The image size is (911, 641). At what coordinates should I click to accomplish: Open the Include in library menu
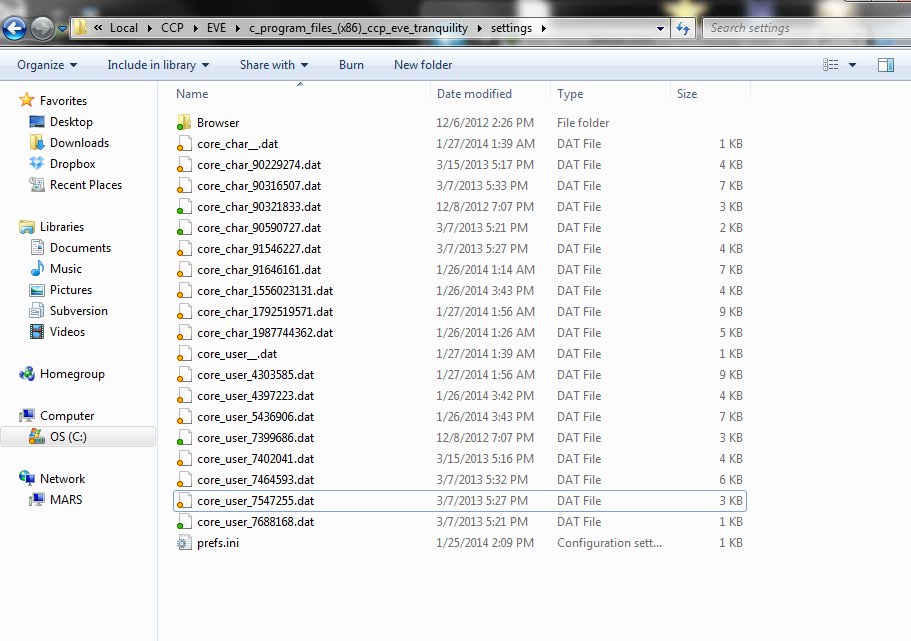click(x=158, y=65)
